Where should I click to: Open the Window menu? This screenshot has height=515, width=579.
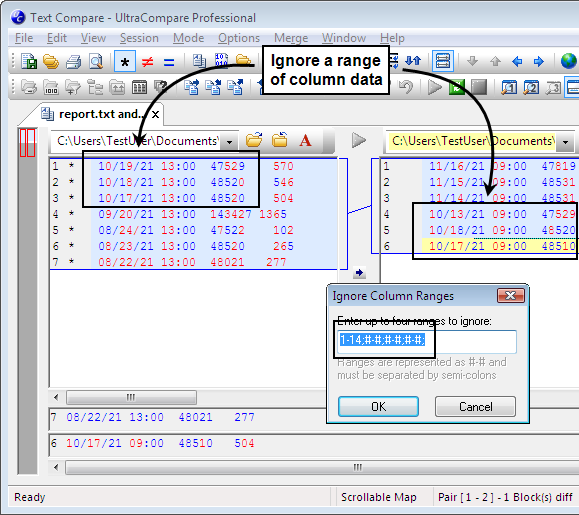[x=344, y=38]
